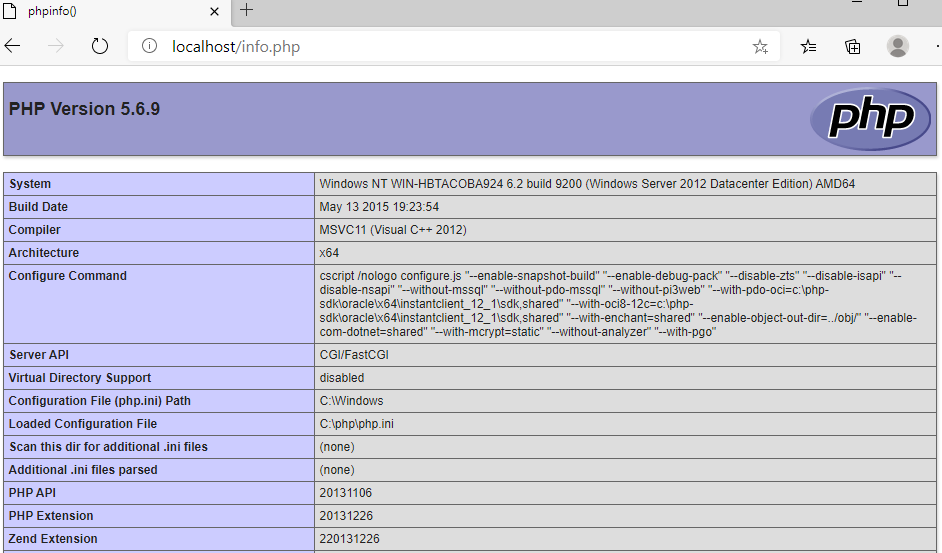Select MSVC11 (Visual C++ 2012) value
This screenshot has width=942, height=553.
[393, 230]
